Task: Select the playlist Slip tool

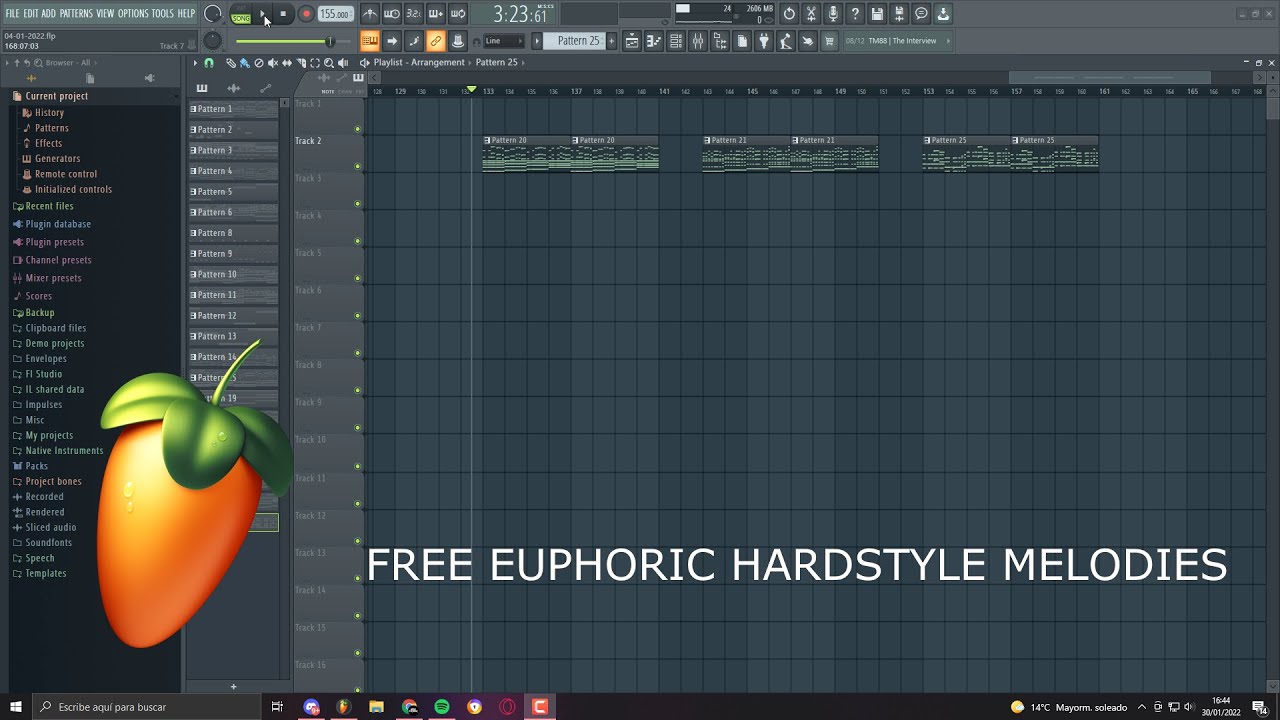Action: tap(287, 63)
